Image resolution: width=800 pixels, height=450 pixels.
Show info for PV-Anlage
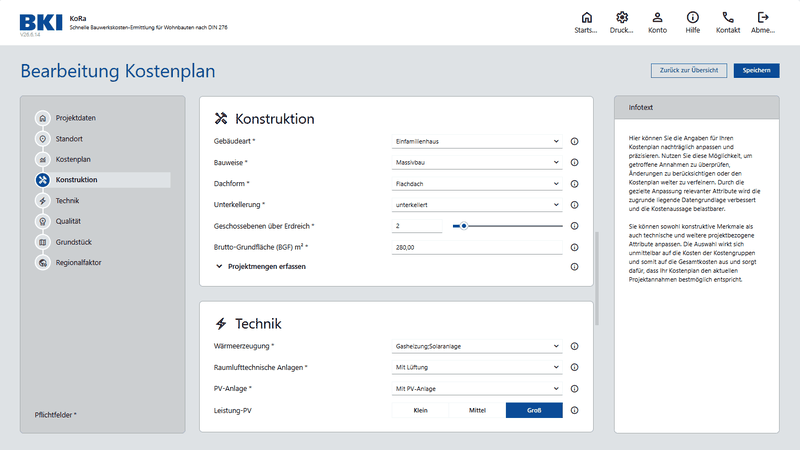pos(574,389)
